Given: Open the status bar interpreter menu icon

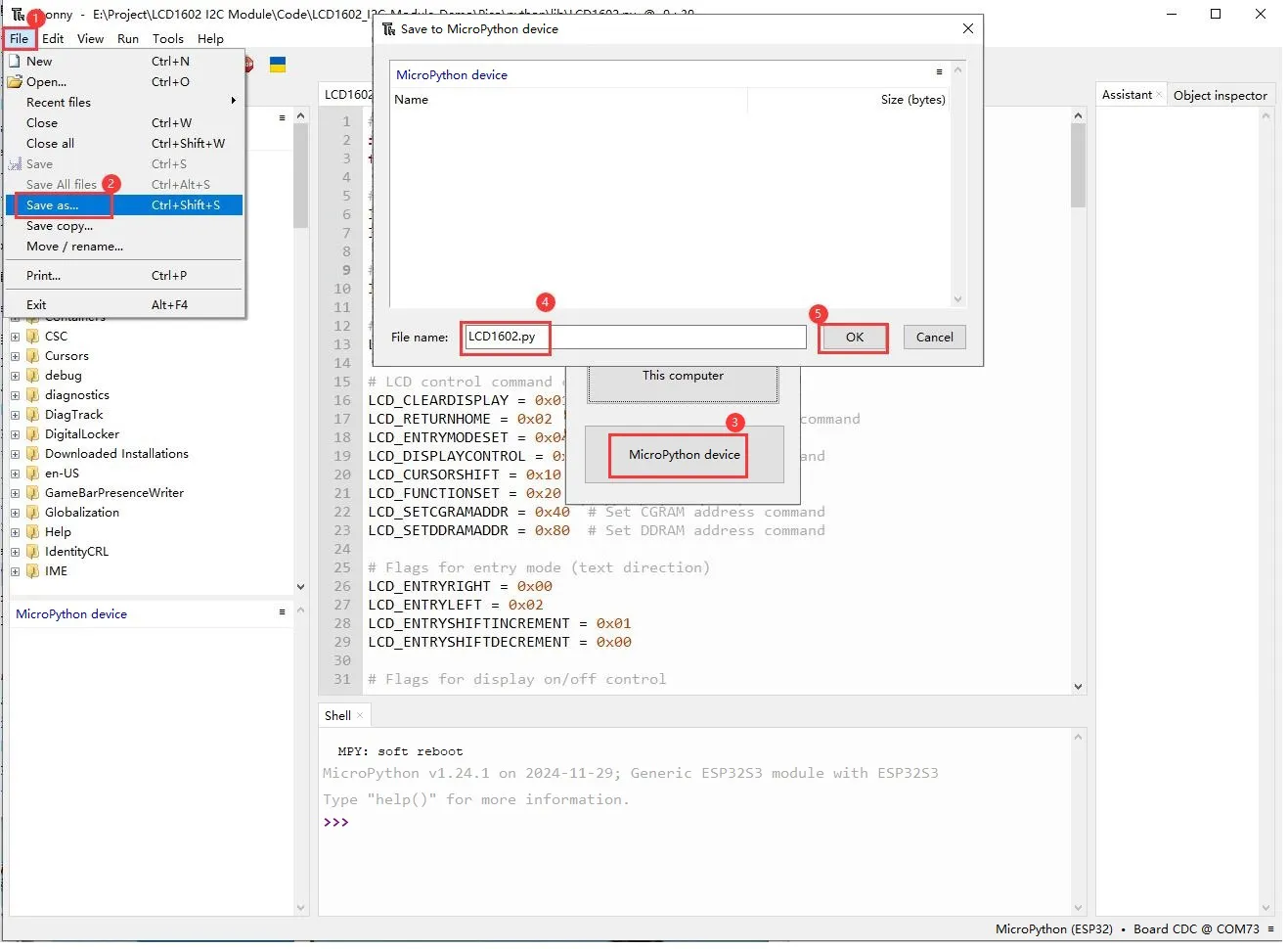Looking at the screenshot, I should point(1270,929).
